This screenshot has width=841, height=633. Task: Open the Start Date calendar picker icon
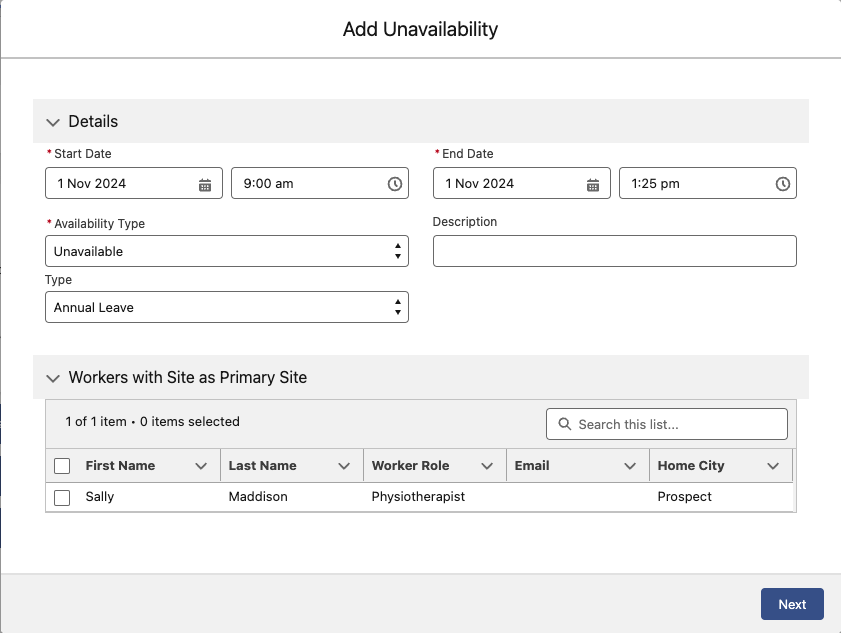[205, 184]
